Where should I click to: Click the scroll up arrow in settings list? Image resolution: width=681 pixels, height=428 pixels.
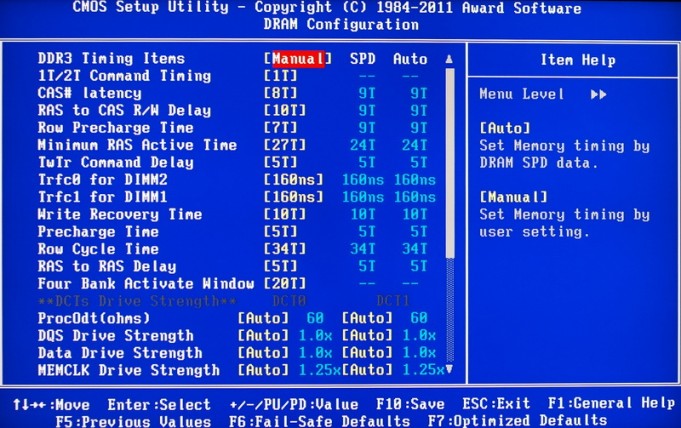(449, 59)
